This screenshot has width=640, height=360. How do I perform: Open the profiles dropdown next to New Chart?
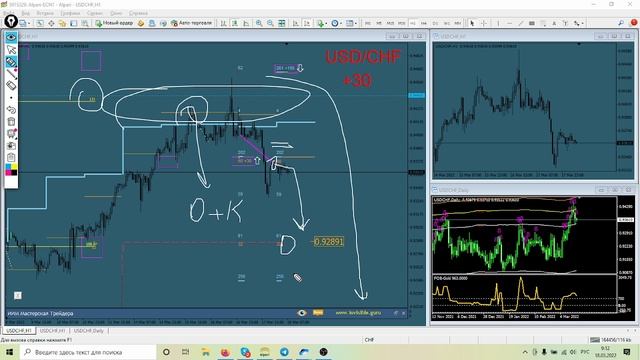pos(24,24)
